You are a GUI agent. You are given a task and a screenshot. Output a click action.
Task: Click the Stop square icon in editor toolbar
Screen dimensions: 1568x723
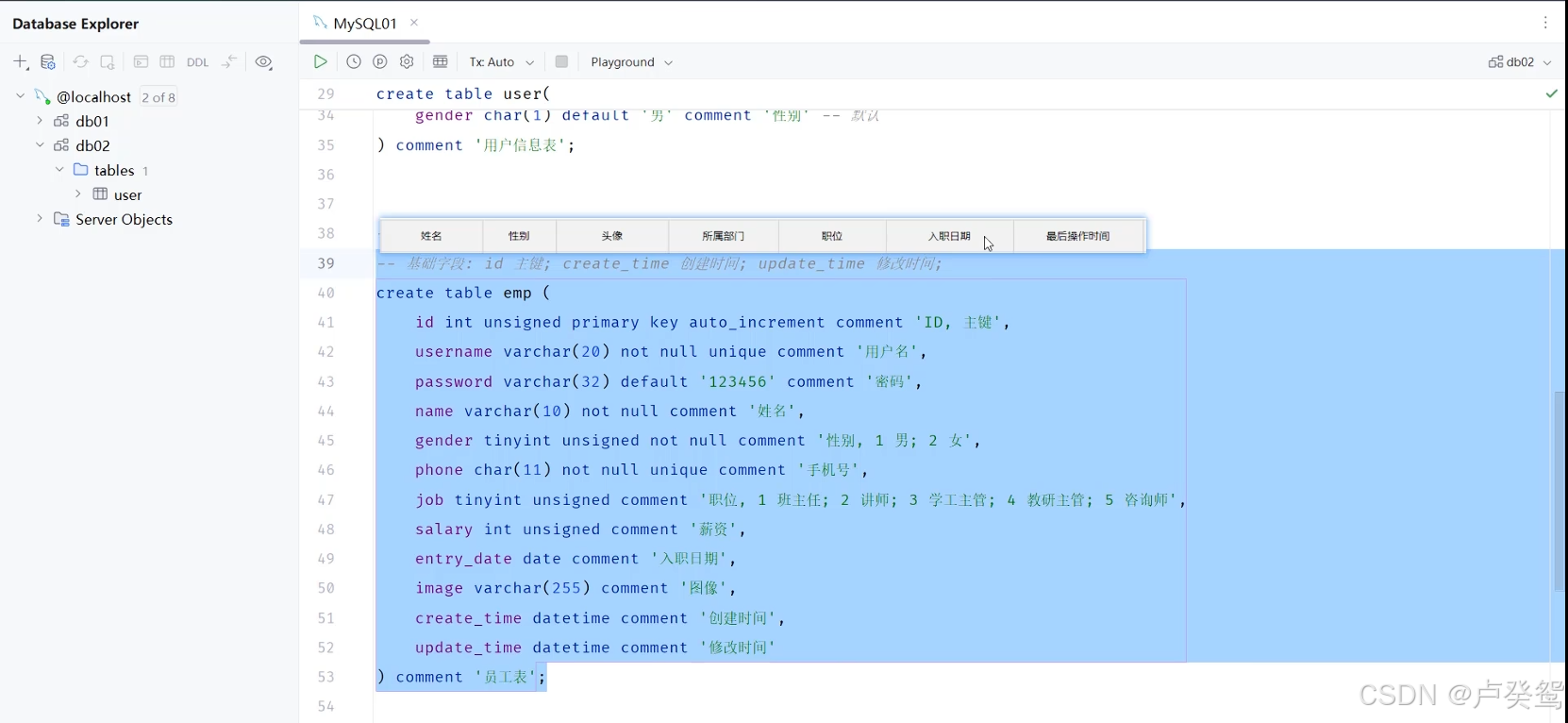[x=561, y=61]
